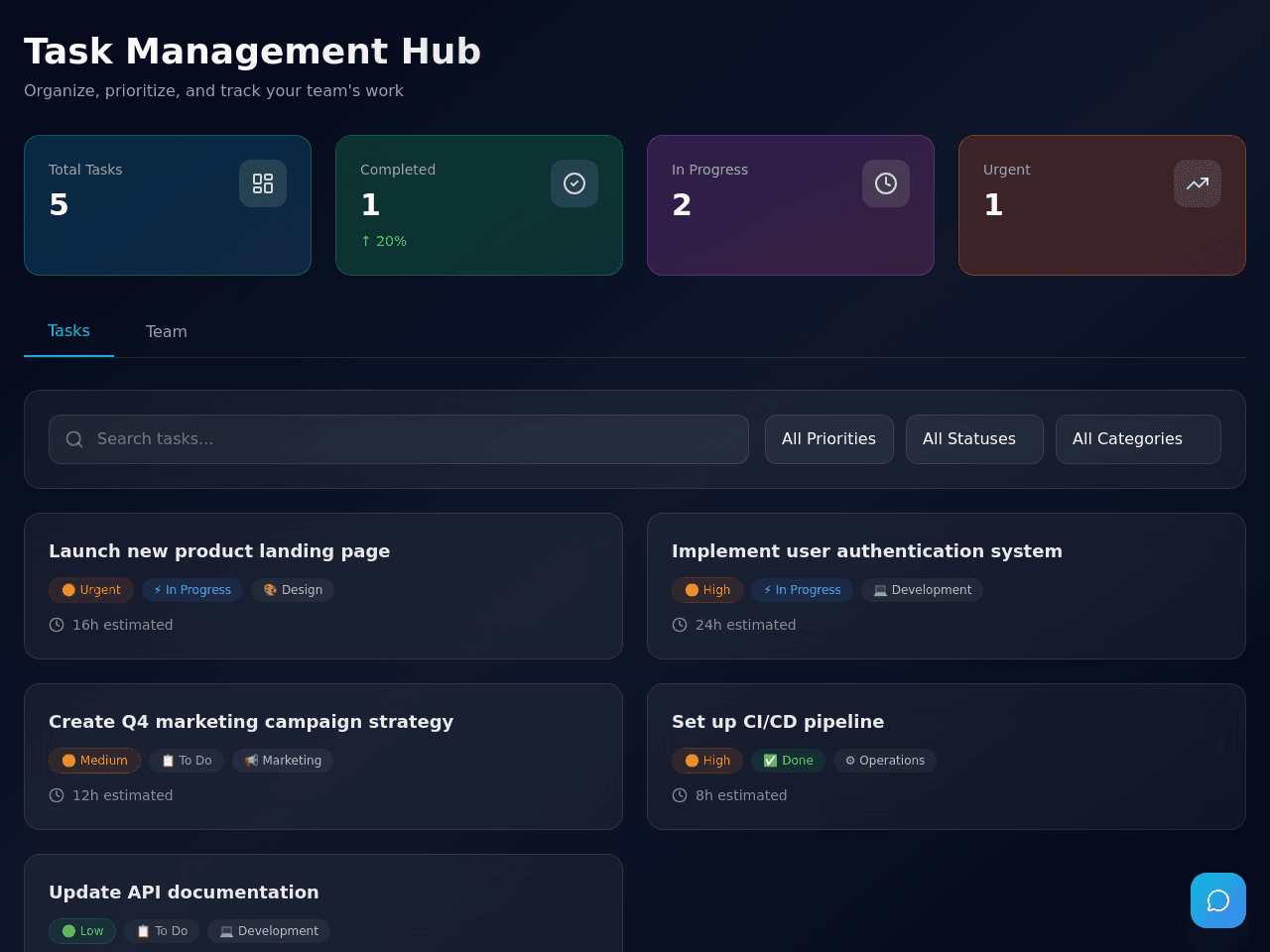Click In Progress badge on authentication task
The width and height of the screenshot is (1270, 952).
[x=802, y=590]
